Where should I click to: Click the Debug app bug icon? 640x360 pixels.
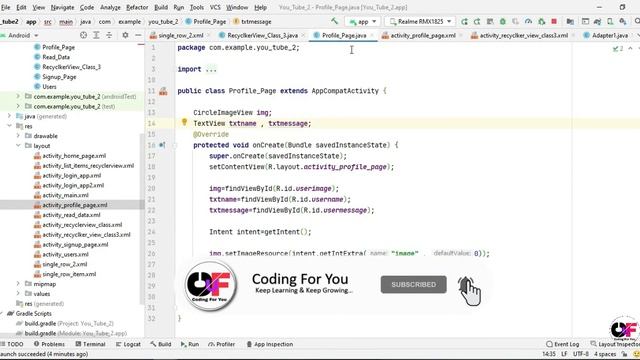503,22
